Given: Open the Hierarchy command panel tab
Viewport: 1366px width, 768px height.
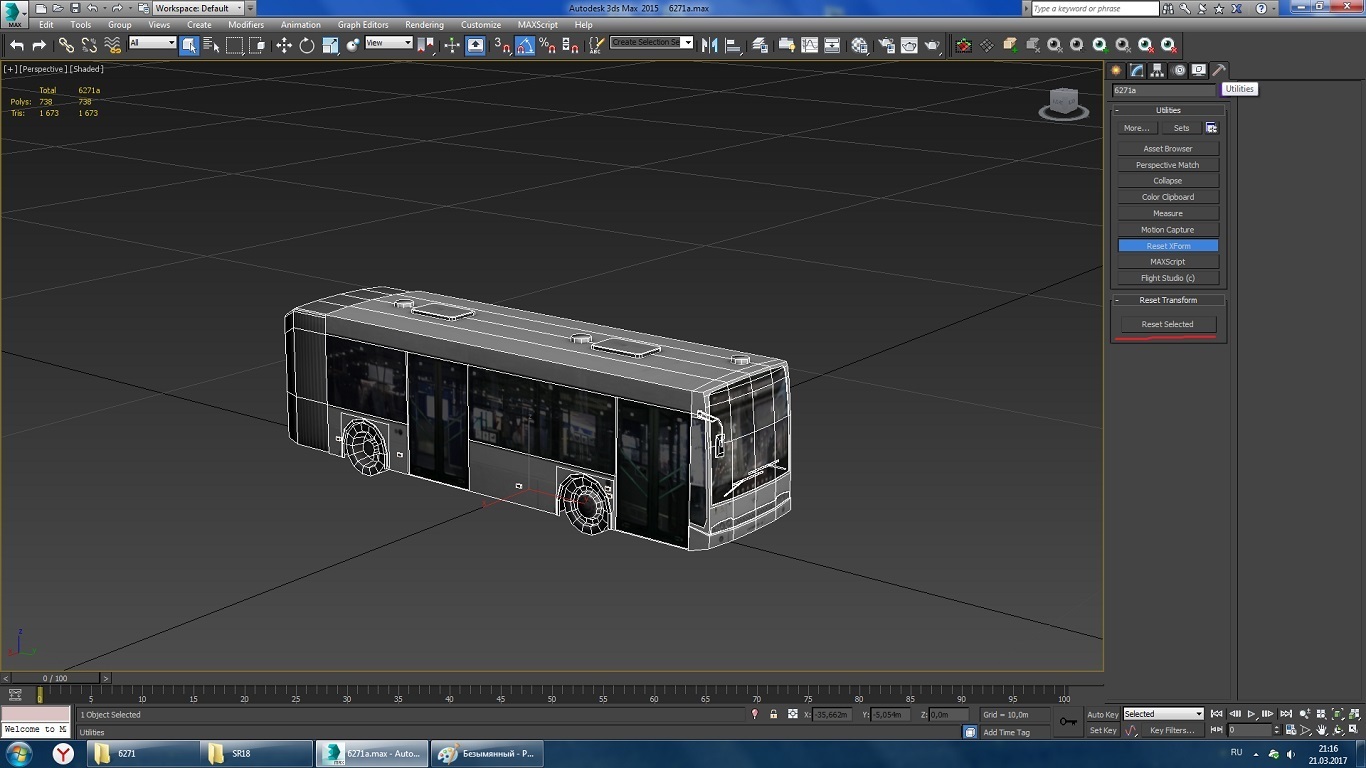Looking at the screenshot, I should coord(1157,70).
